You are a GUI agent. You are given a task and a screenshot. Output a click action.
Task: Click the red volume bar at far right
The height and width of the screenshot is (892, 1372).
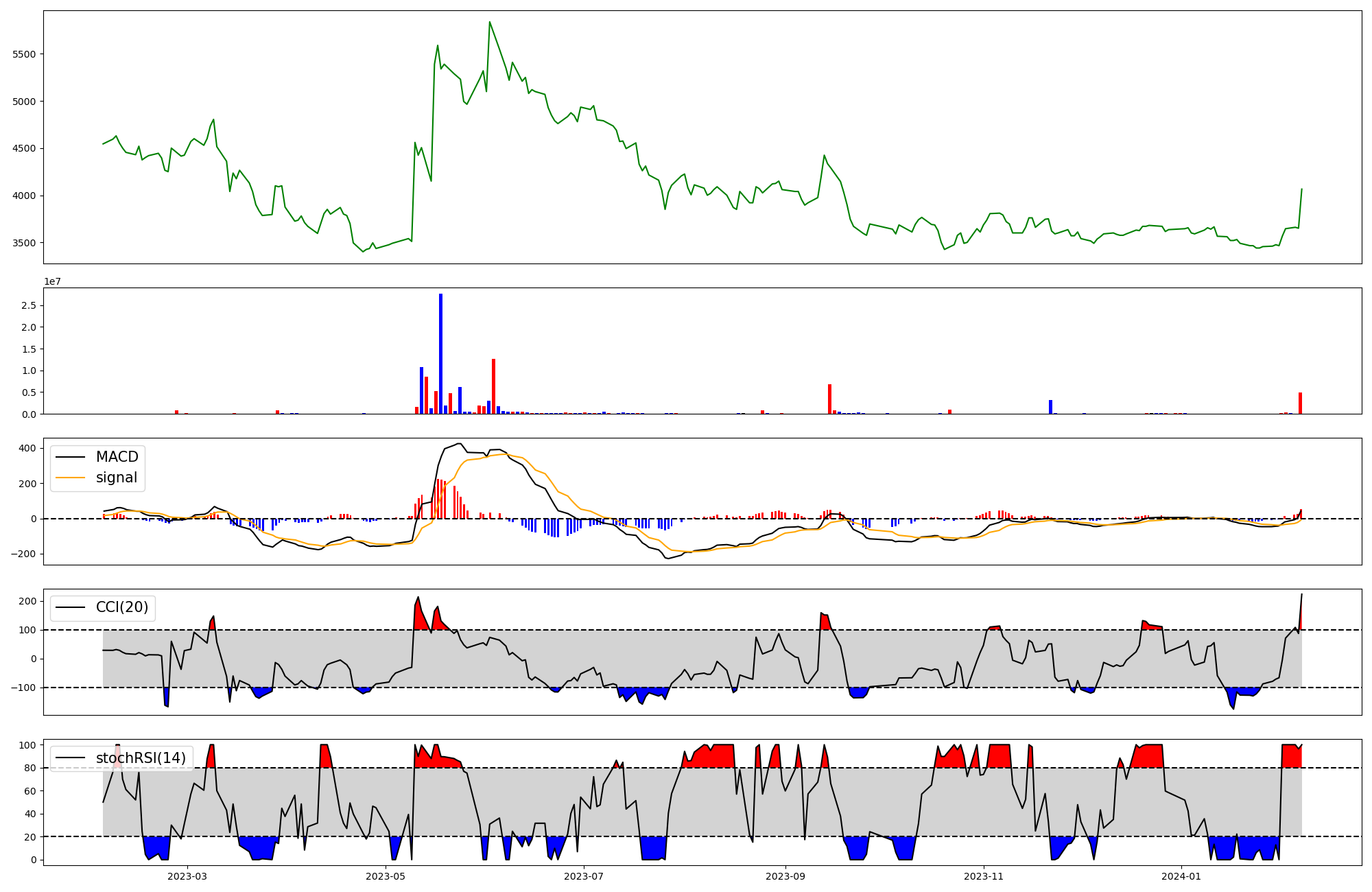pyautogui.click(x=1300, y=403)
